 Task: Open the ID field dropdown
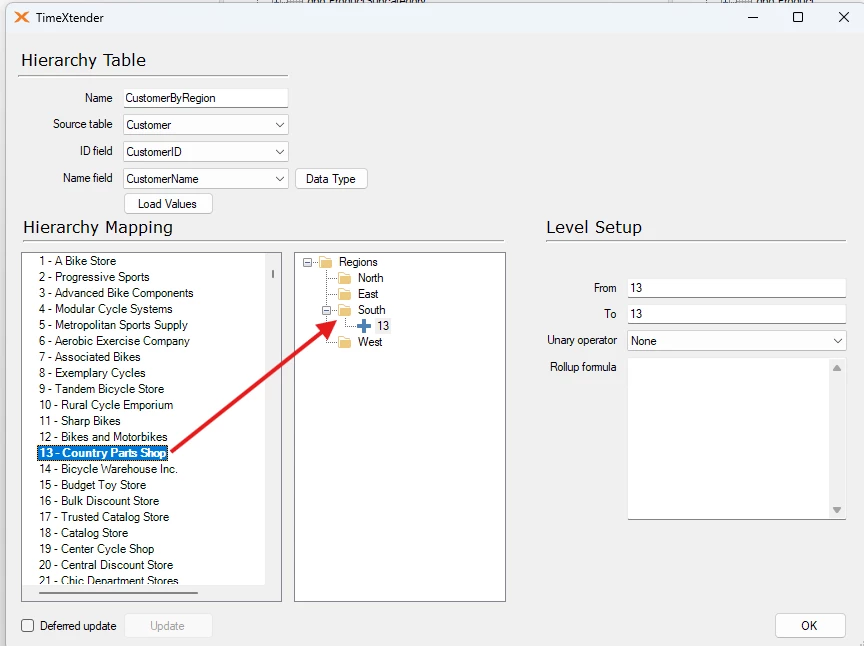tap(280, 152)
